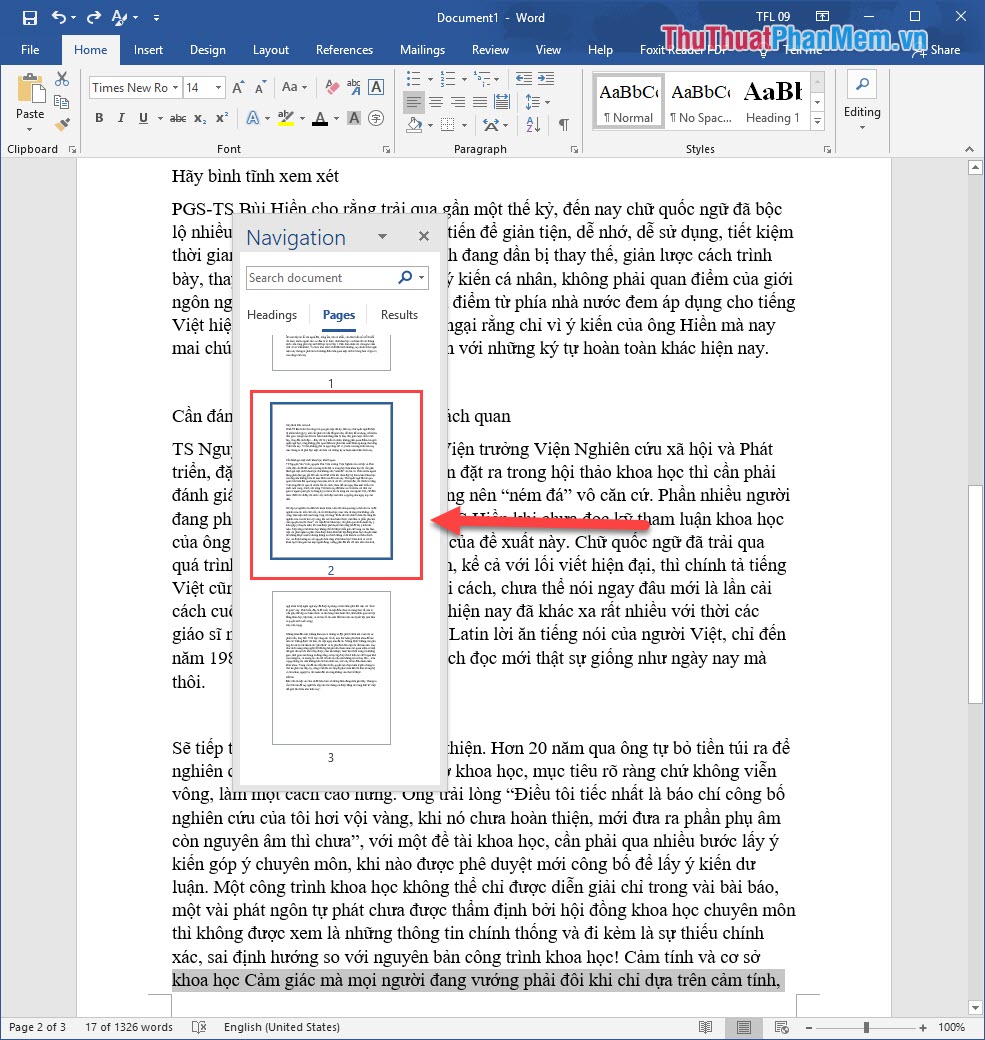Show Headings in the Navigation pane
Screen dimensions: 985x1040
point(272,314)
